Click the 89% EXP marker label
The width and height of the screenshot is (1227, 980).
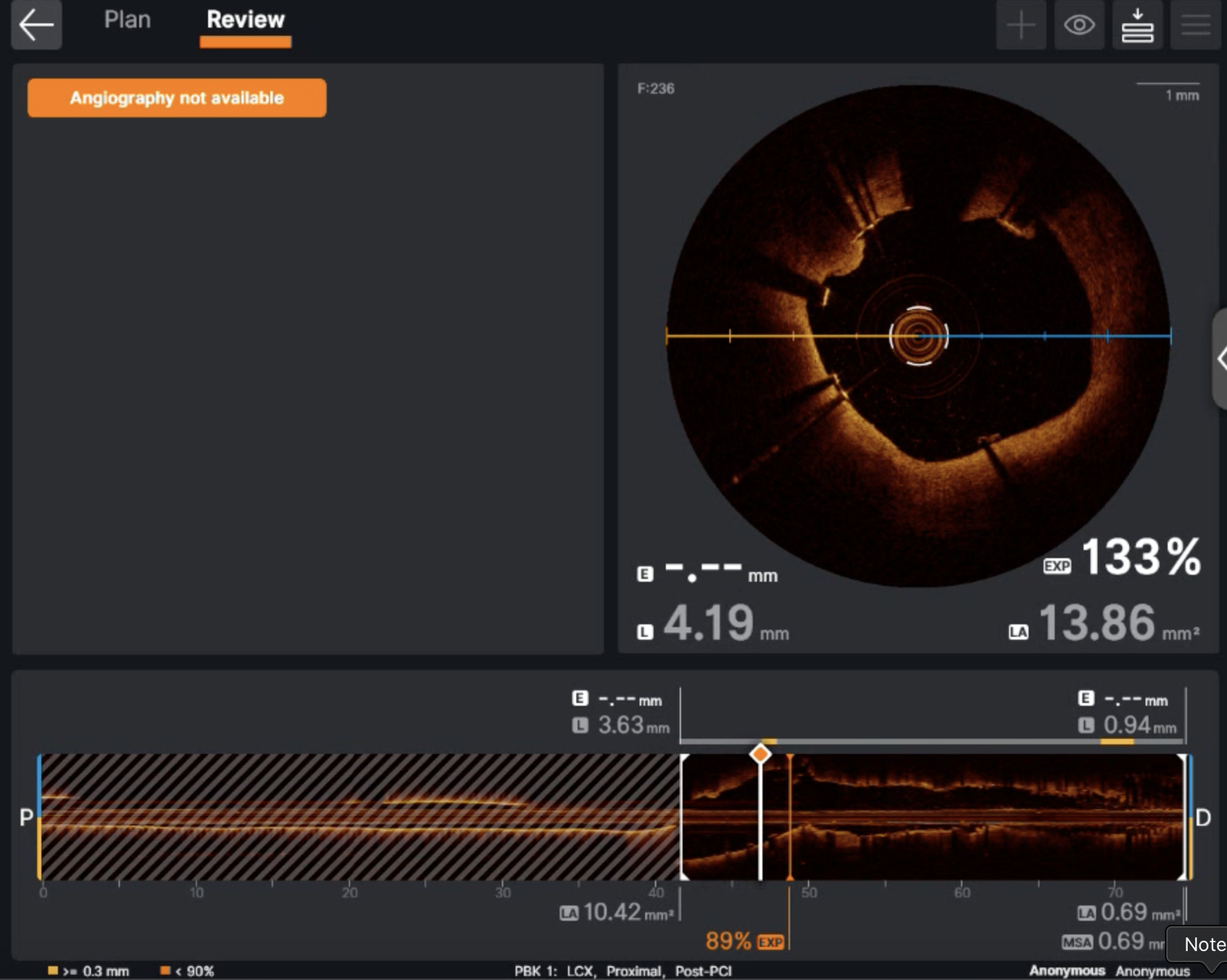coord(744,941)
